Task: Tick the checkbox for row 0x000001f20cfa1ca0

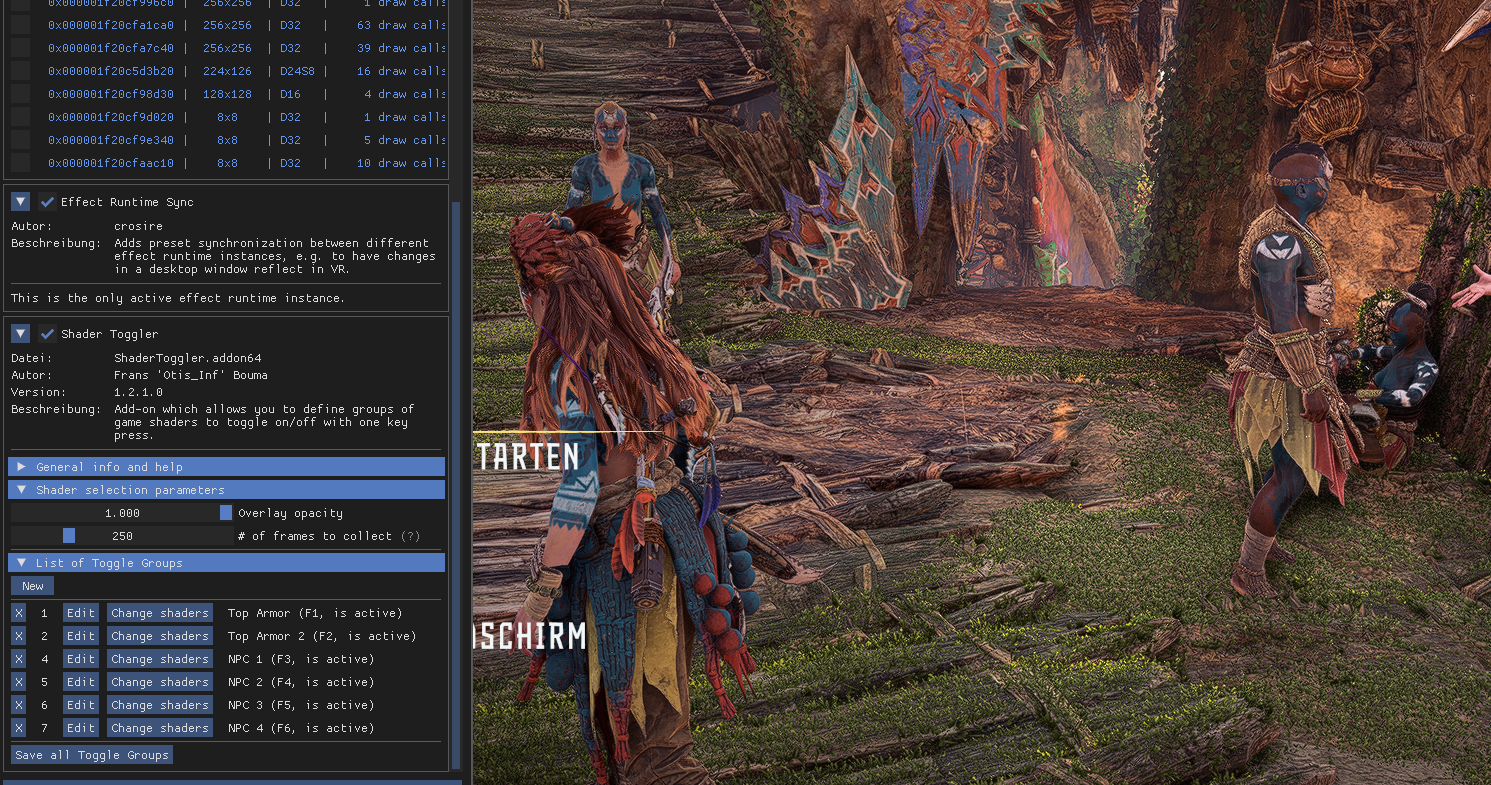Action: pos(20,25)
